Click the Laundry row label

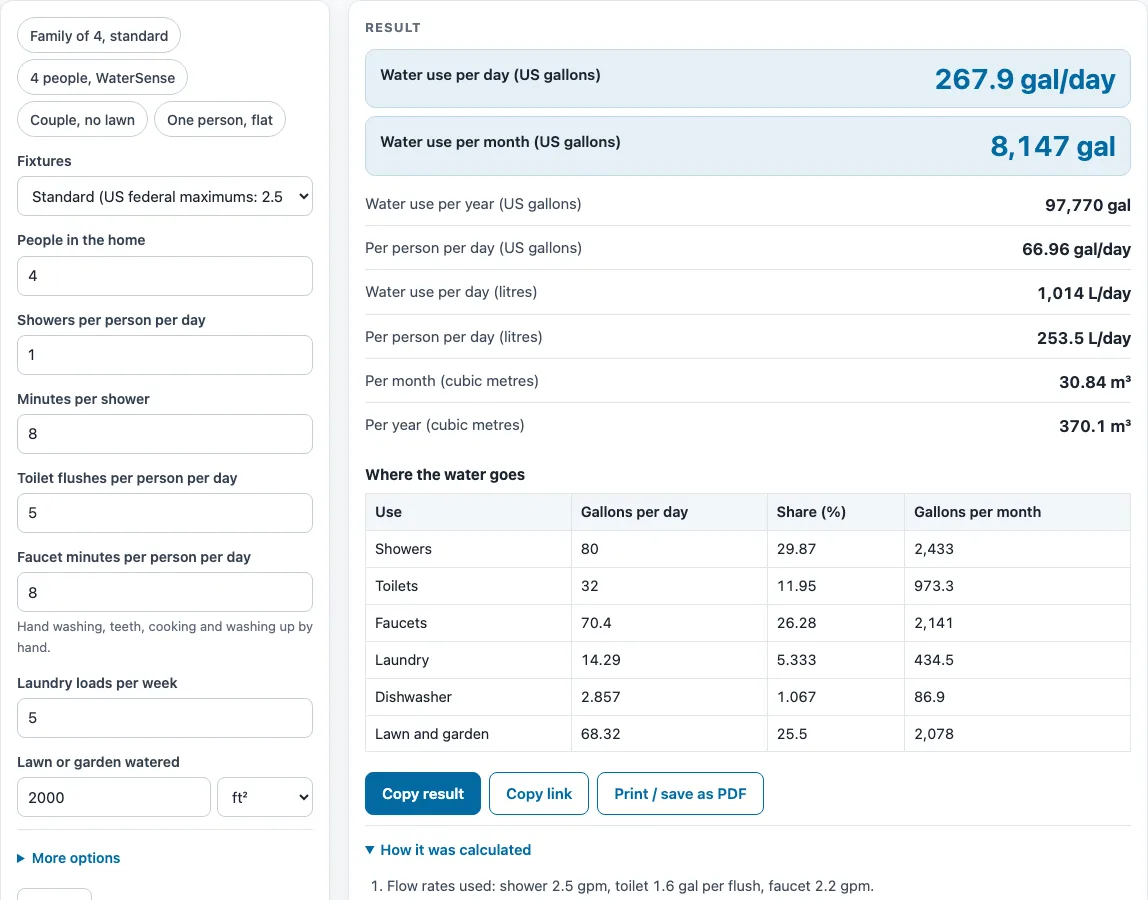[x=402, y=660]
